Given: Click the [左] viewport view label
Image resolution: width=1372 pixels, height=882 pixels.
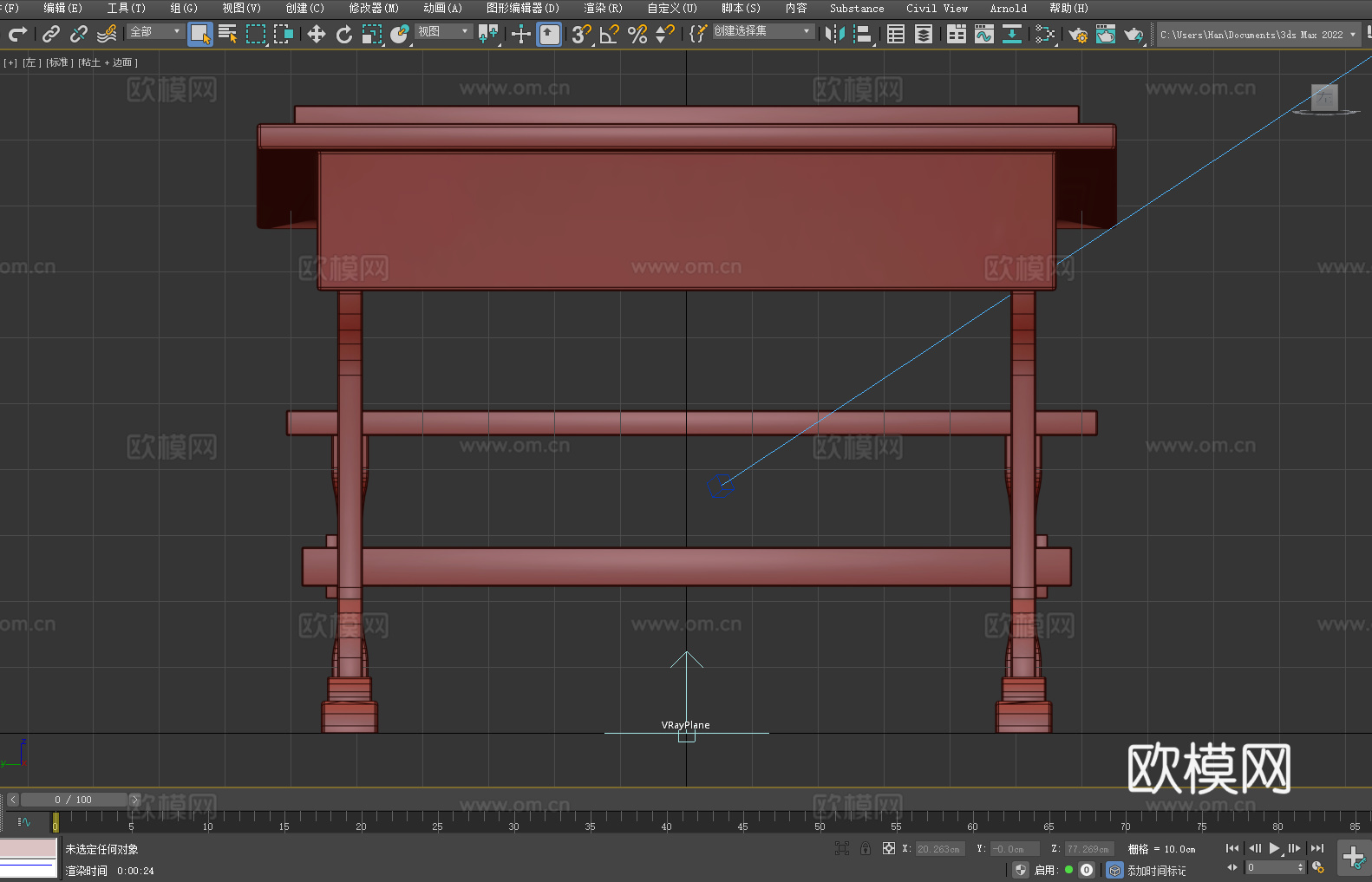Looking at the screenshot, I should tap(30, 62).
